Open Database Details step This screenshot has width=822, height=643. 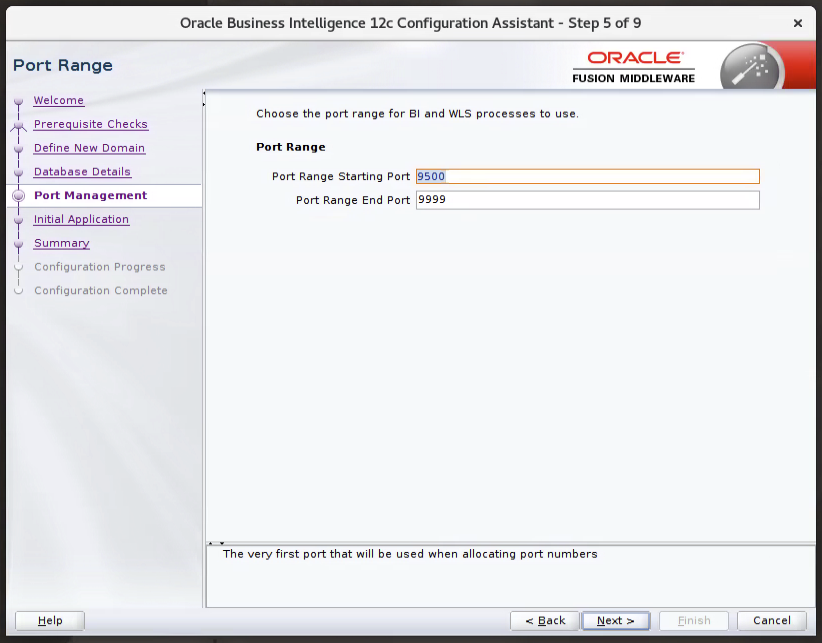click(82, 171)
